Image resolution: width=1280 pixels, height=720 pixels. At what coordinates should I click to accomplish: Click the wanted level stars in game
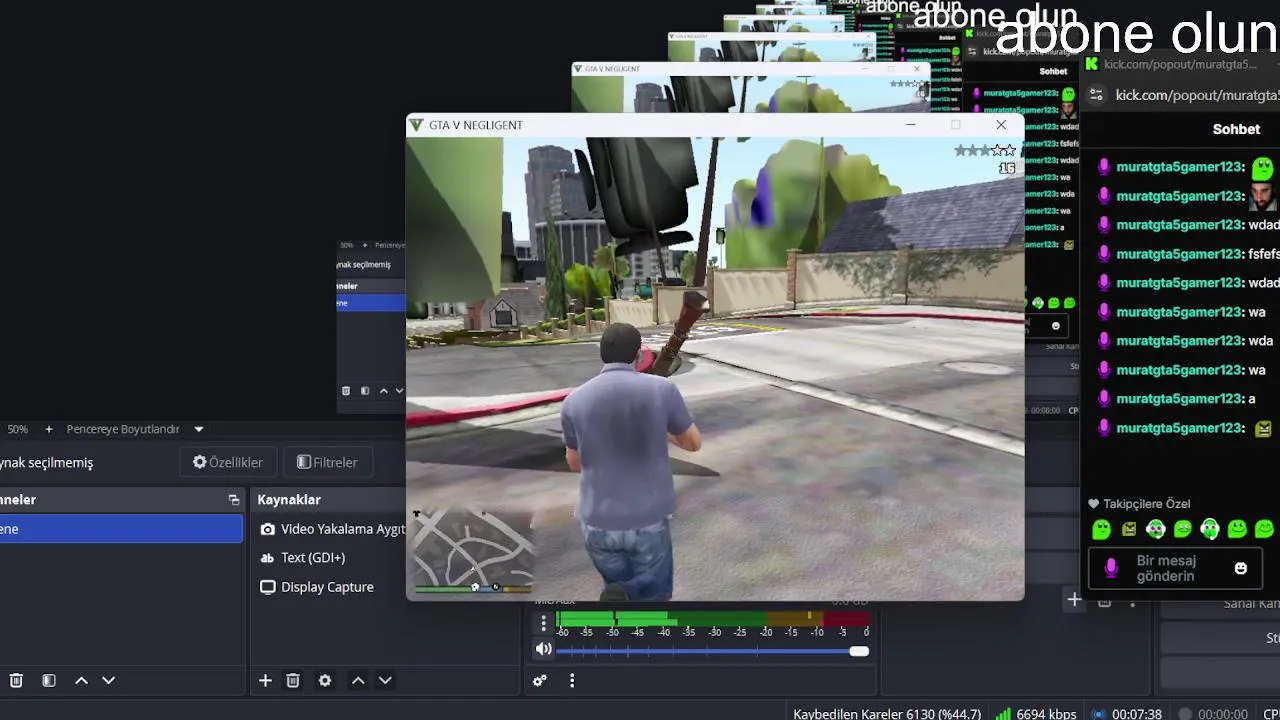pyautogui.click(x=985, y=150)
